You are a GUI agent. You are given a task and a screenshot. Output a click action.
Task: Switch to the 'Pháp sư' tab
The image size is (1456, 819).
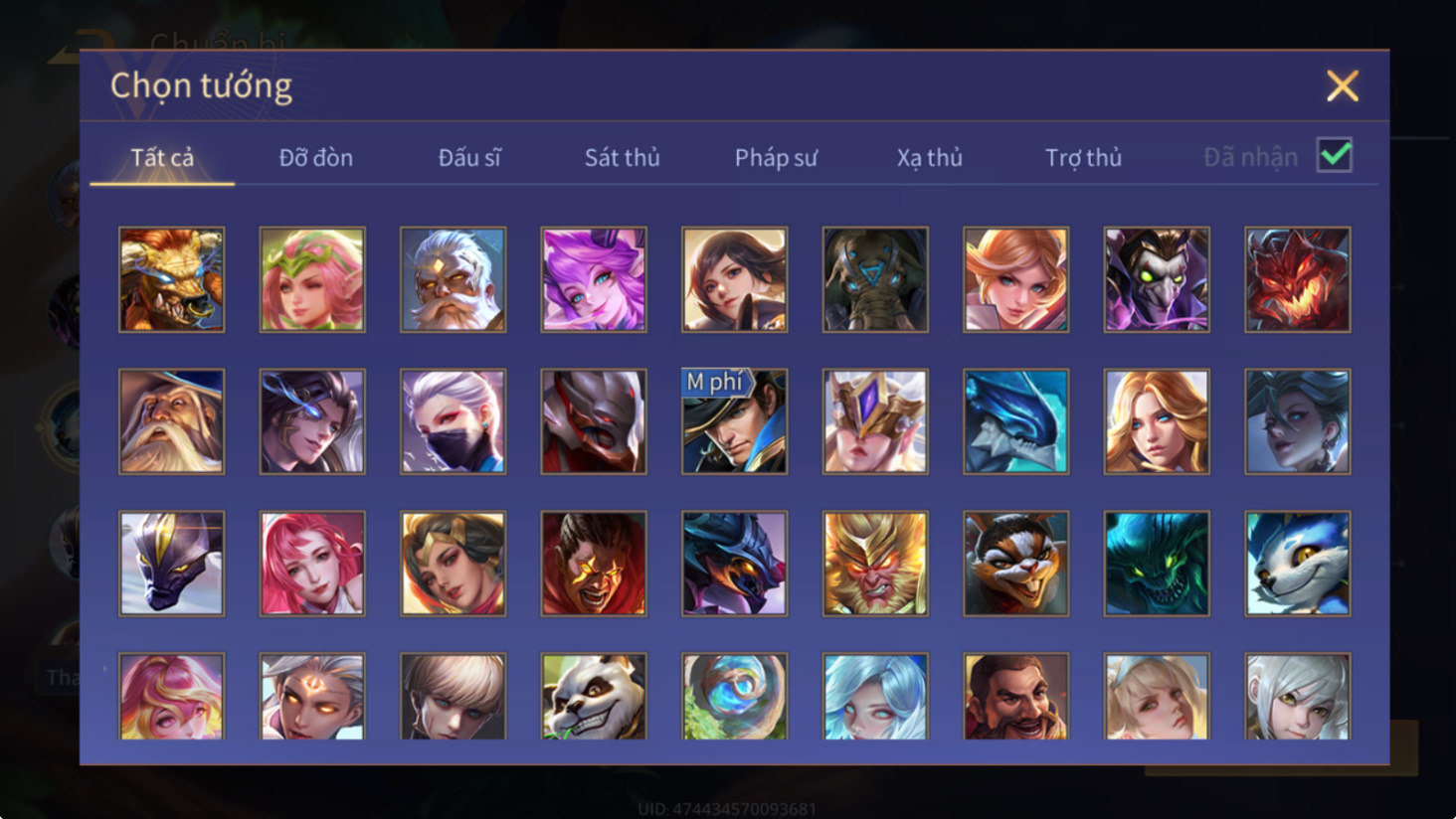[x=776, y=157]
